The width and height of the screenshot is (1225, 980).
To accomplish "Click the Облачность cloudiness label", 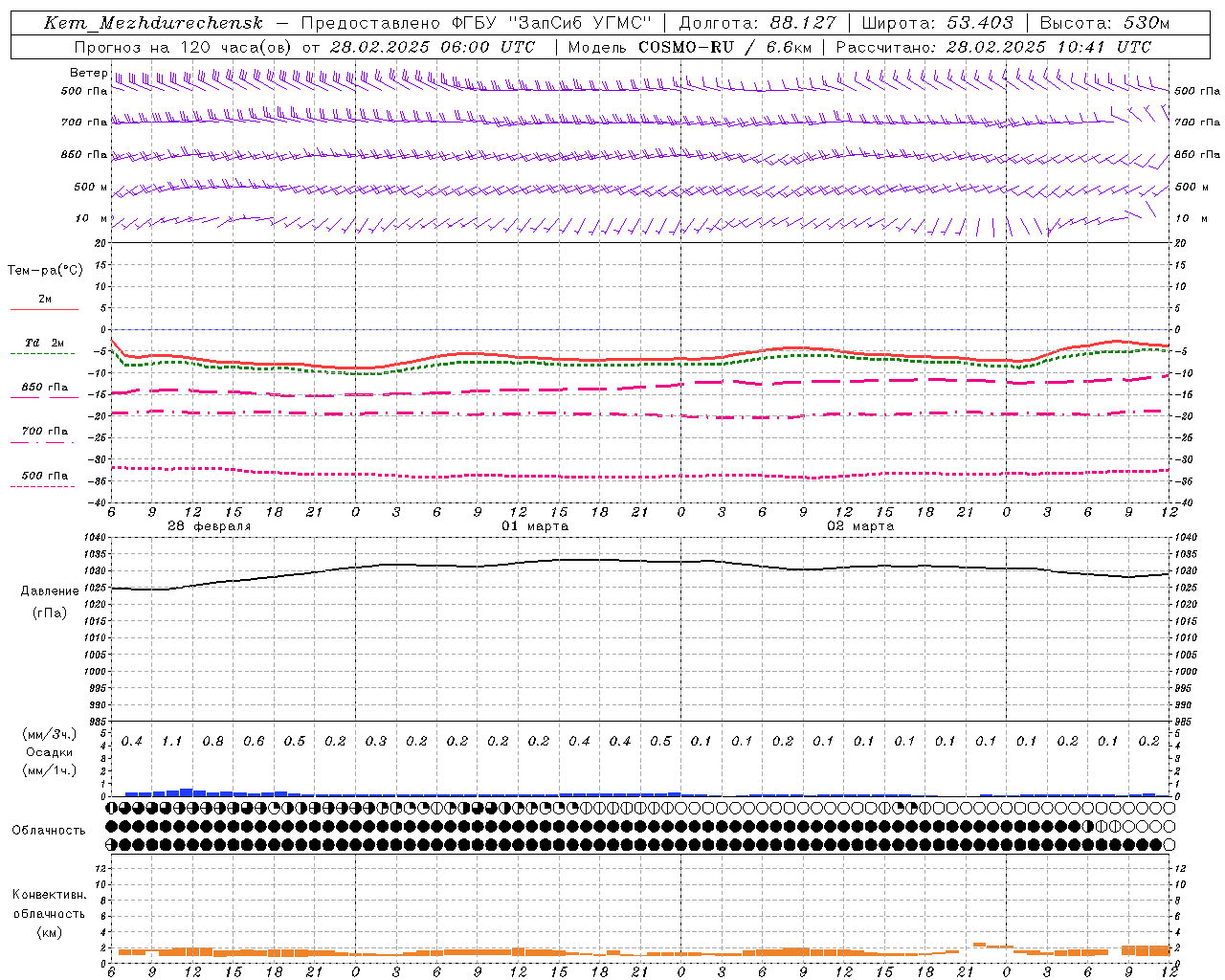I will tap(49, 830).
